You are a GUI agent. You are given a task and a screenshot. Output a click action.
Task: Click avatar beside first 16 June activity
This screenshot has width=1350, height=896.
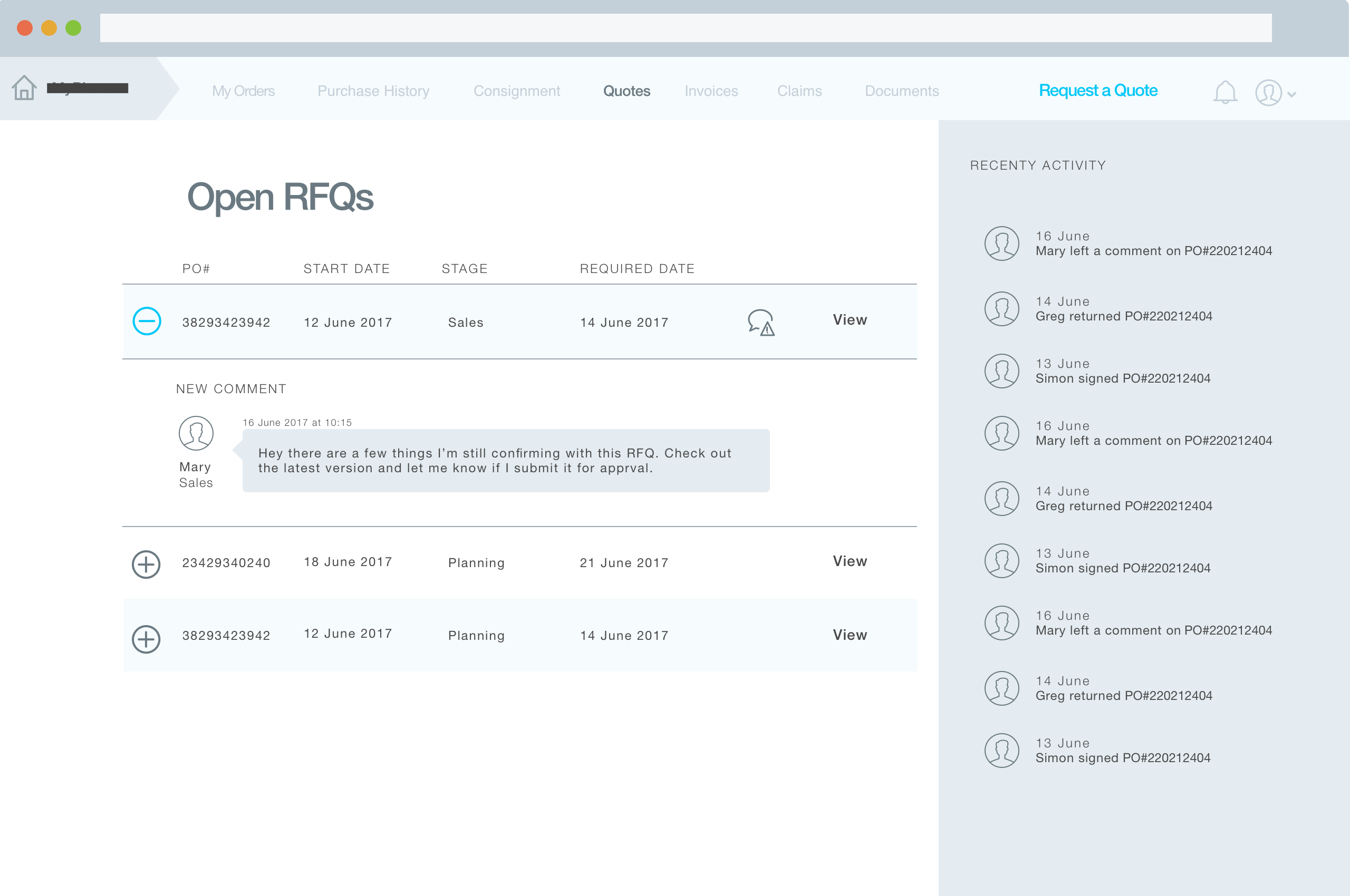(1001, 244)
